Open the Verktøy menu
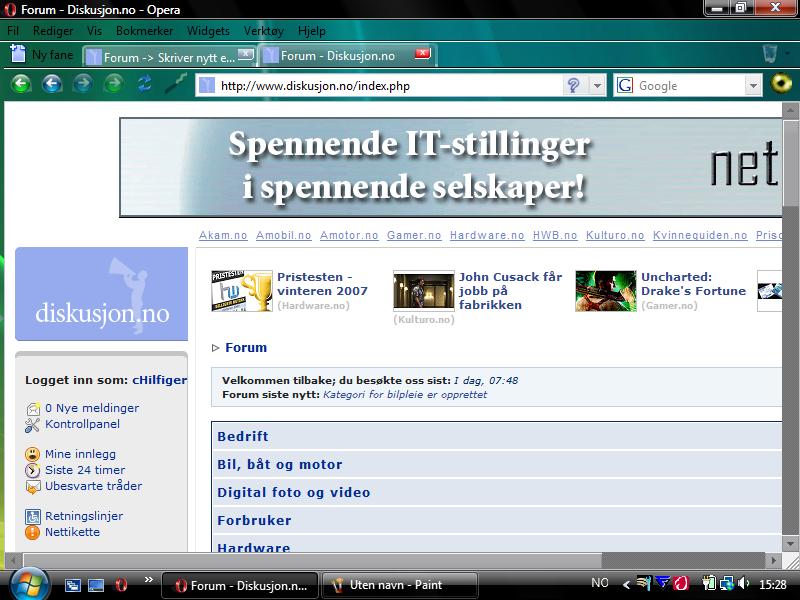This screenshot has height=600, width=800. tap(264, 31)
